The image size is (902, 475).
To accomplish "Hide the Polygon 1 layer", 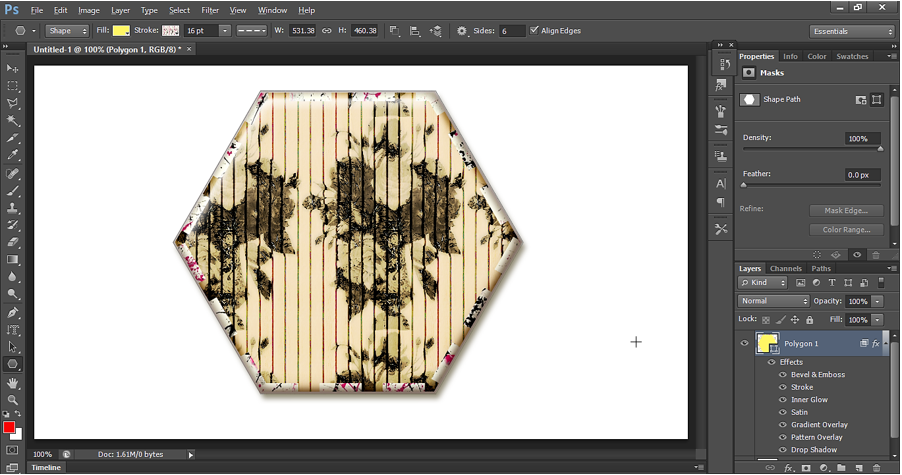I will pos(744,343).
